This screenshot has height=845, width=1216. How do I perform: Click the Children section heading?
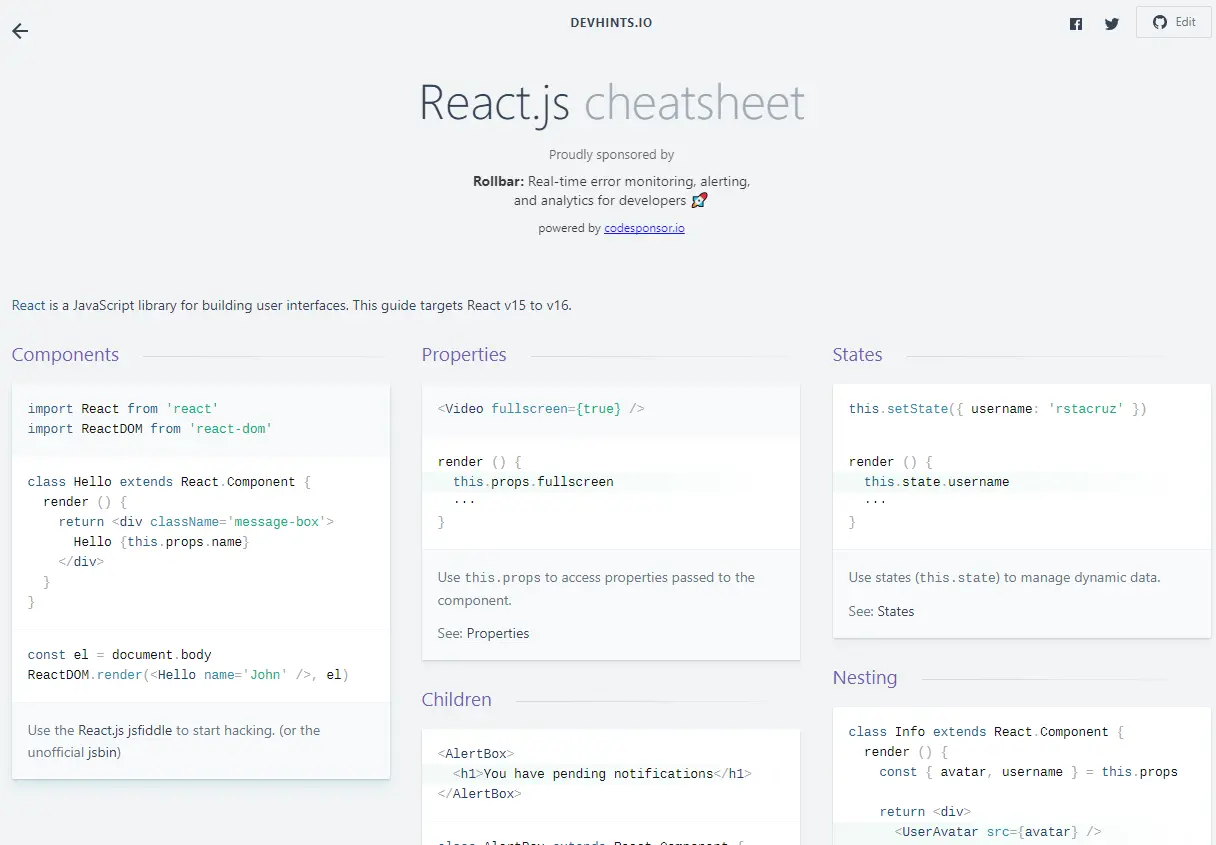click(x=456, y=700)
